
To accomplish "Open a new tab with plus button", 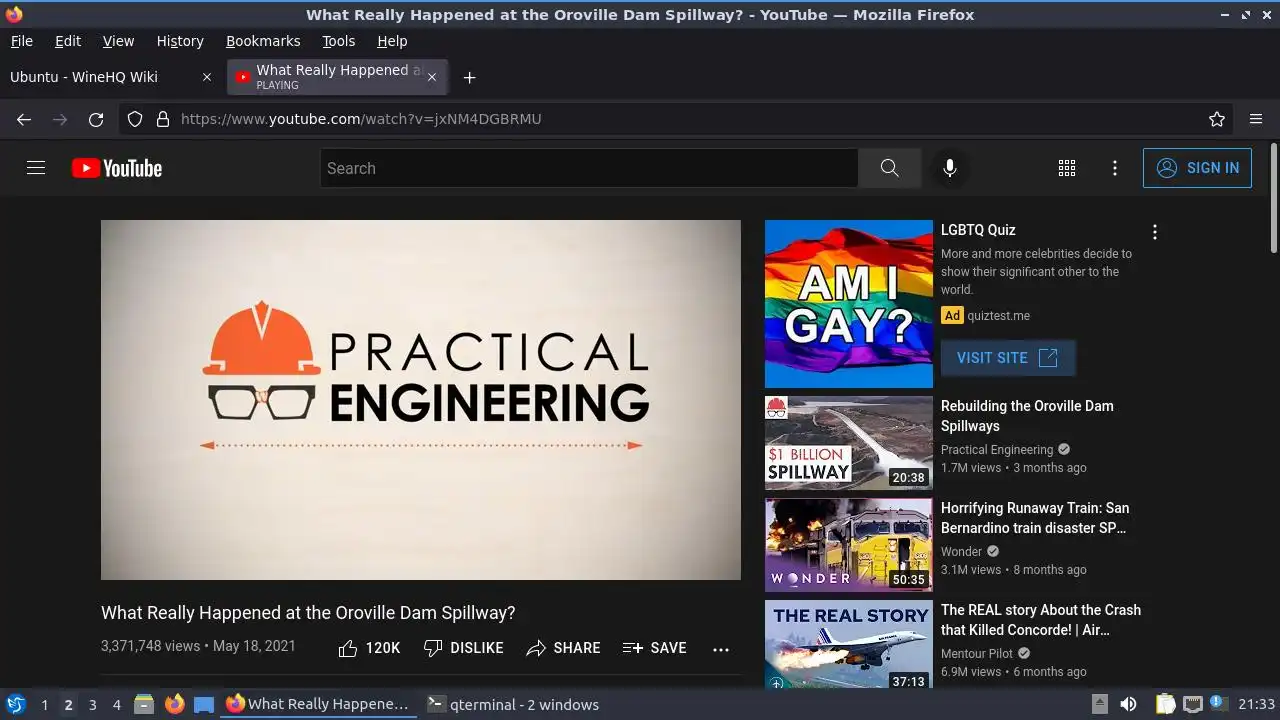I will [469, 77].
